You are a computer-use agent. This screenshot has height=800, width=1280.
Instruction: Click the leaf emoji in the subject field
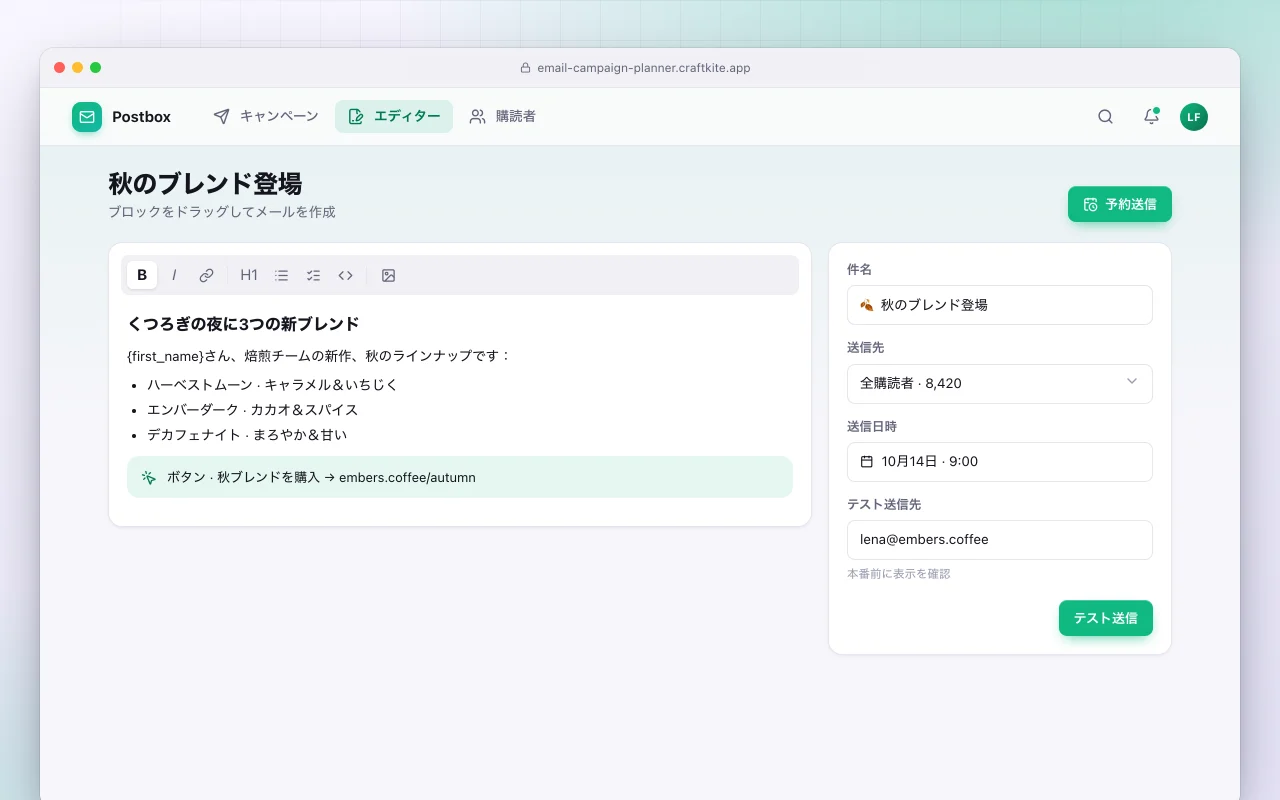pyautogui.click(x=867, y=305)
